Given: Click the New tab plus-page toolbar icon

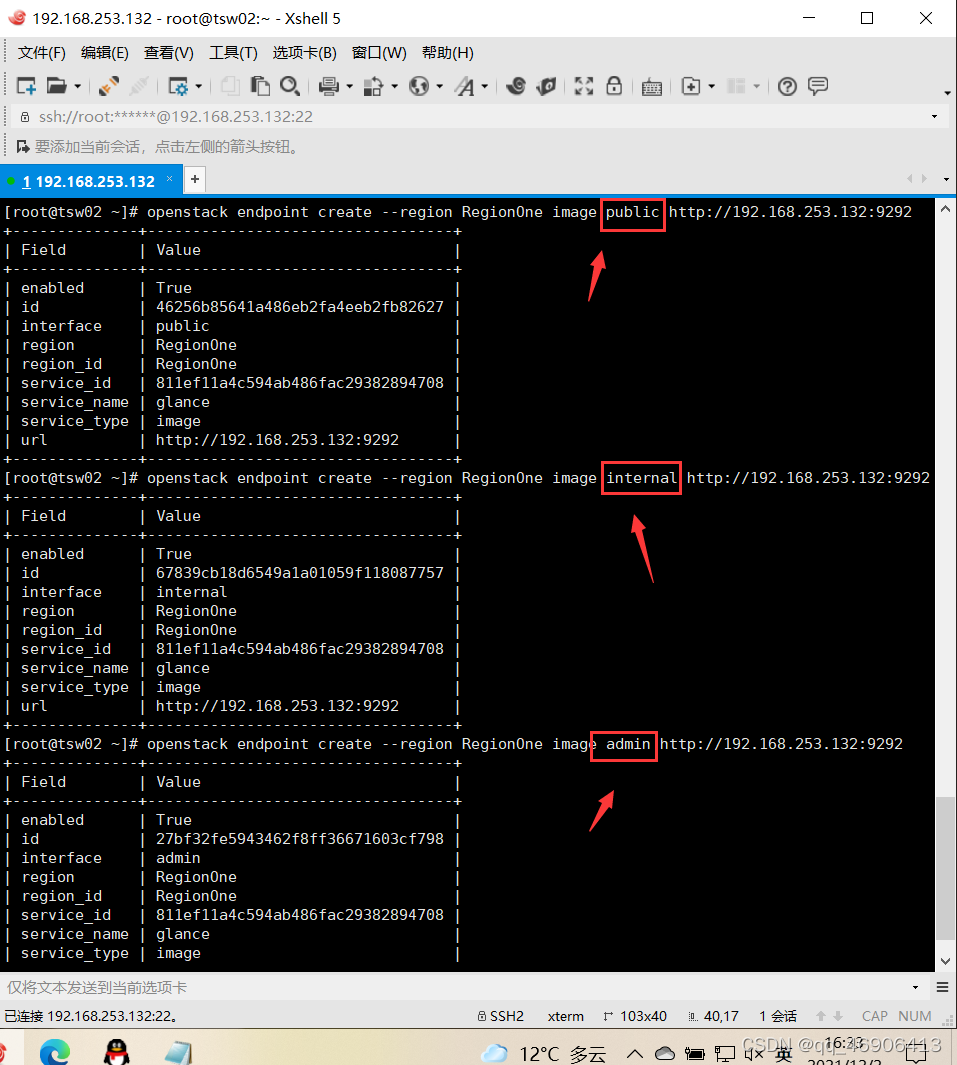Looking at the screenshot, I should coord(691,86).
